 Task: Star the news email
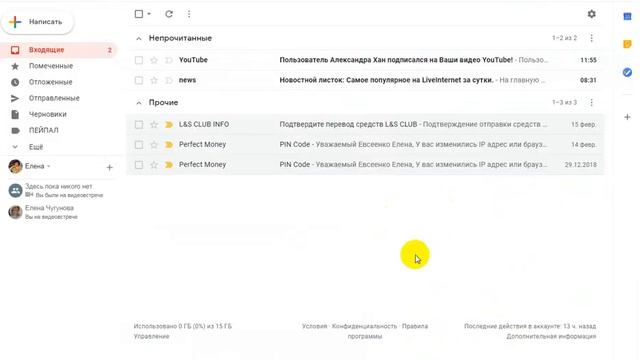(x=154, y=80)
